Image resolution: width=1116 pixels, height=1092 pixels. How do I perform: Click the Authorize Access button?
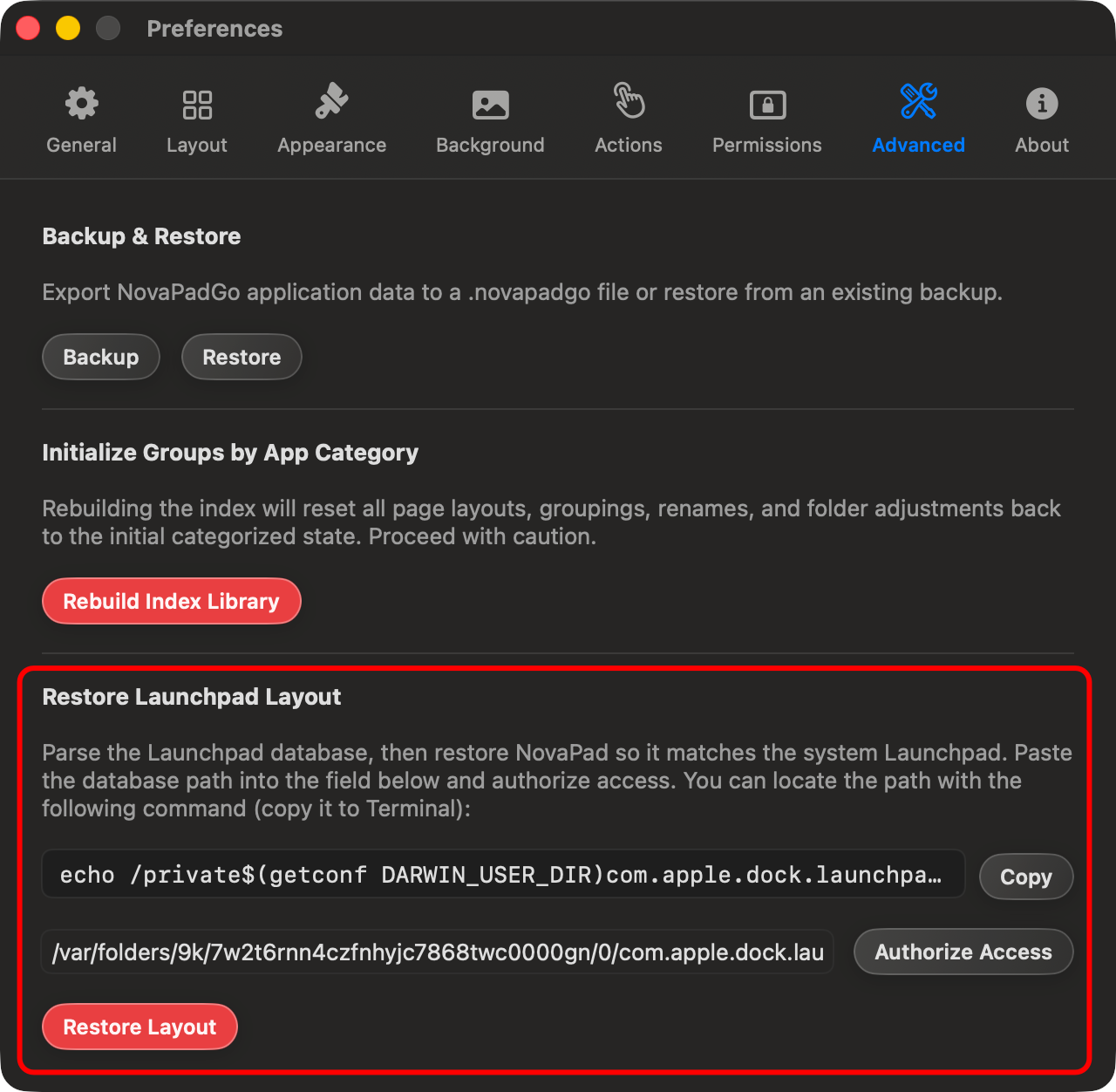tap(963, 952)
